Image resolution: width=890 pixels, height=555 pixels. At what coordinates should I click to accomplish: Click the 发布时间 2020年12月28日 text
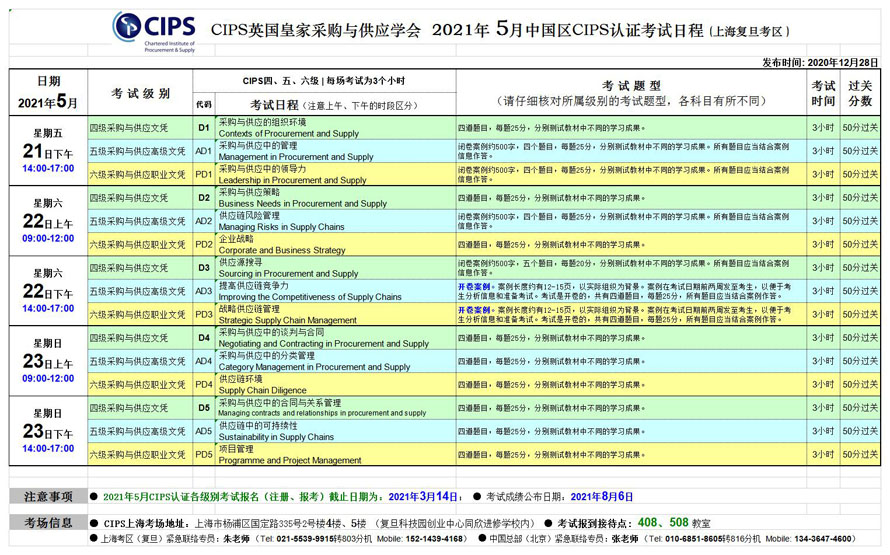click(820, 62)
